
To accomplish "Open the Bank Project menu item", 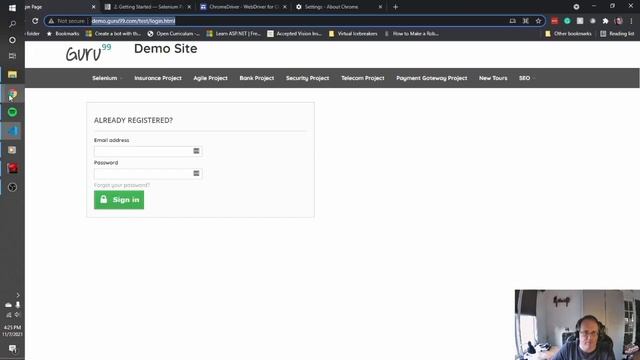I will tap(257, 78).
